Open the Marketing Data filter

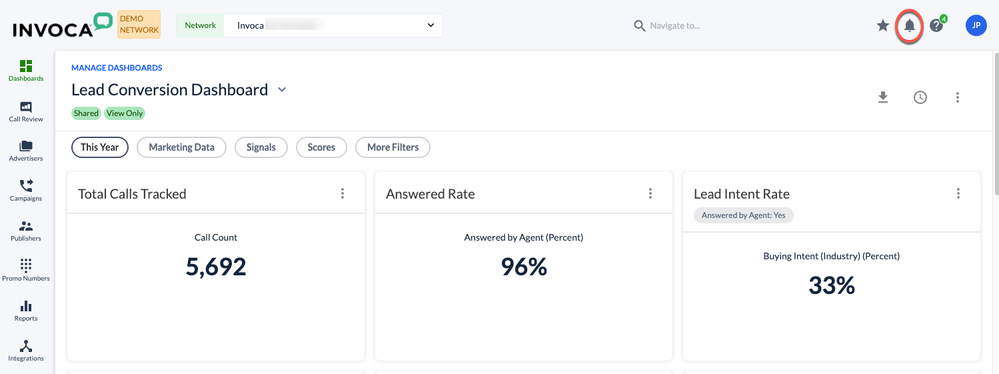(182, 147)
